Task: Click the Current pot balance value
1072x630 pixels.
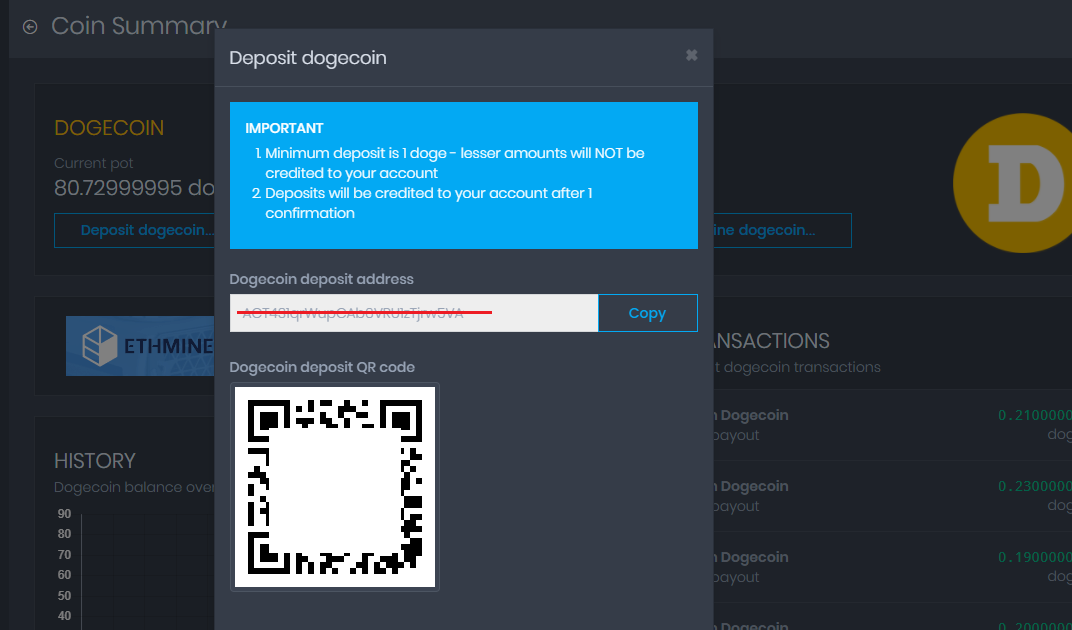Action: click(135, 188)
